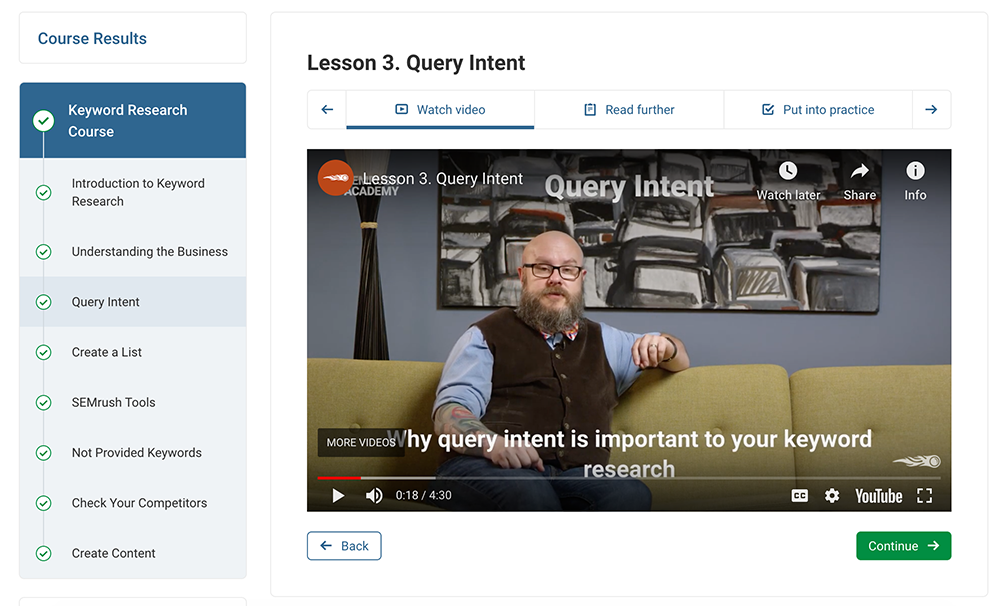Seek along the video progress bar
The width and height of the screenshot is (1000, 606).
click(629, 477)
